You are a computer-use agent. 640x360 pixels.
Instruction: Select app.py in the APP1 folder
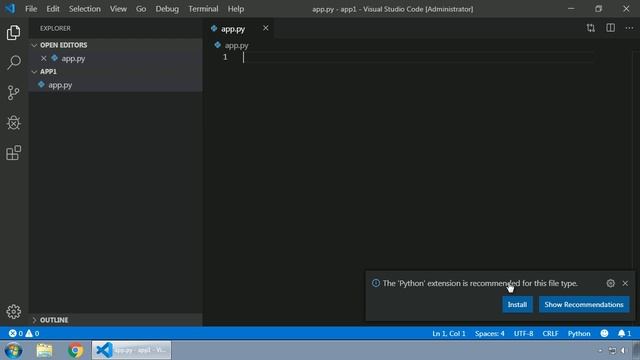coord(116,85)
